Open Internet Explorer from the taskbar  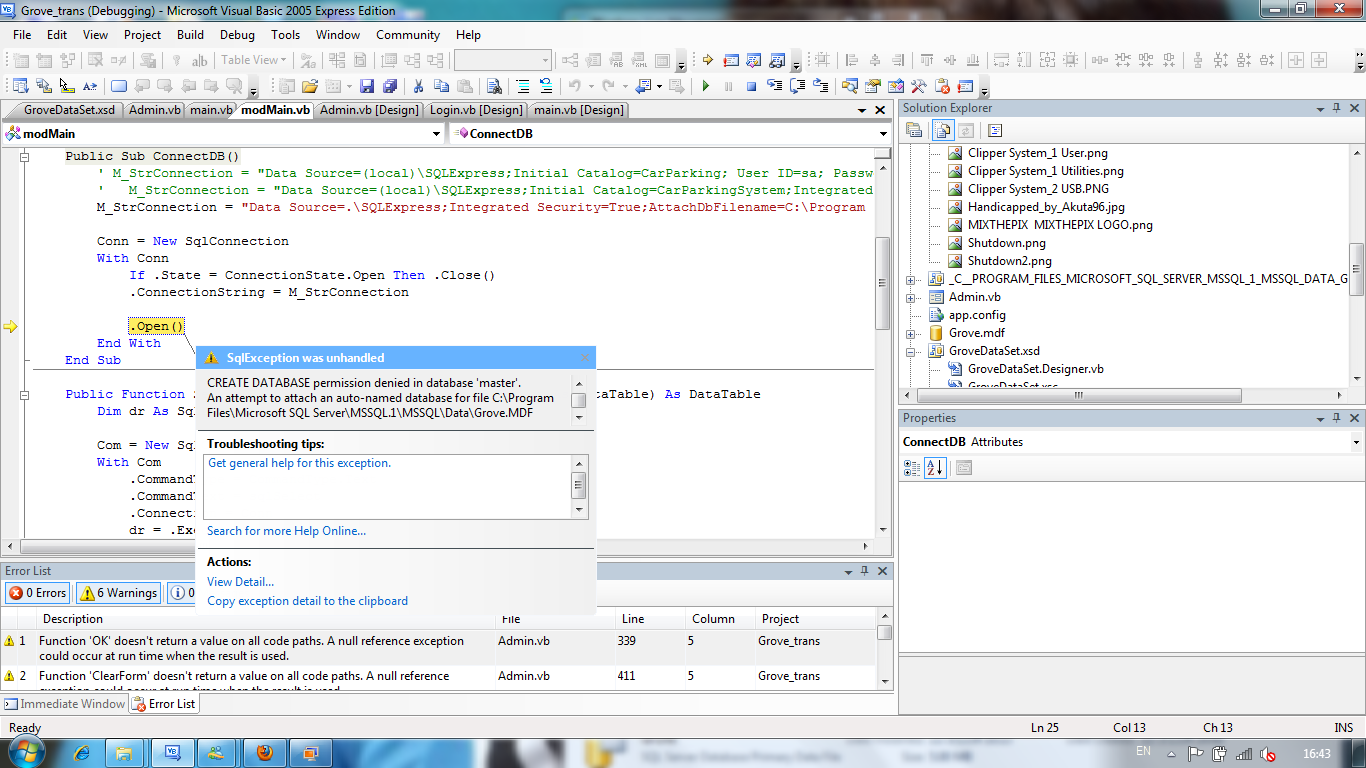(x=82, y=752)
